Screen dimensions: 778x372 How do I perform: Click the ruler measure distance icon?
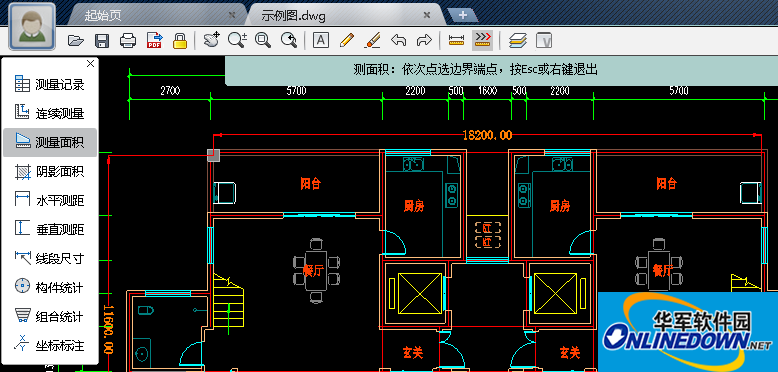pyautogui.click(x=455, y=40)
